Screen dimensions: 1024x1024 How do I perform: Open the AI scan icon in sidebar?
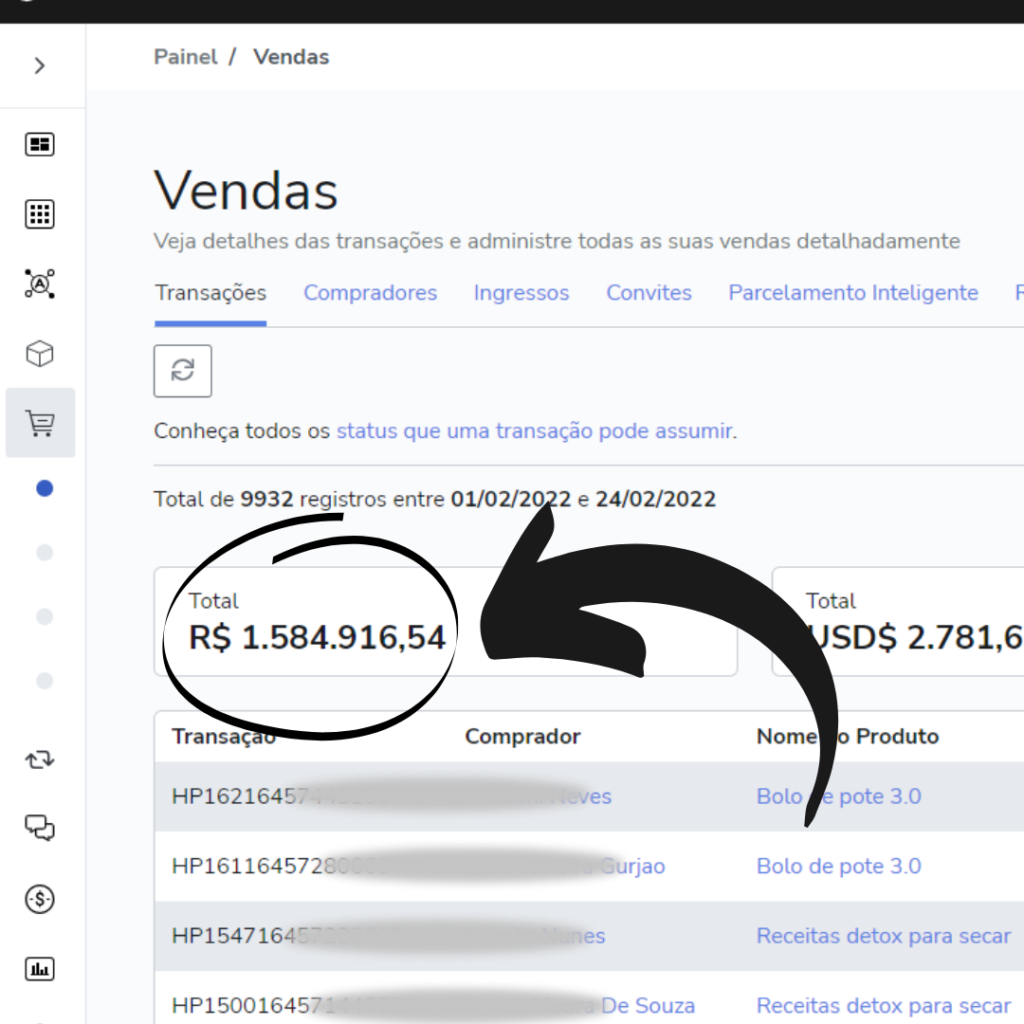pyautogui.click(x=40, y=284)
